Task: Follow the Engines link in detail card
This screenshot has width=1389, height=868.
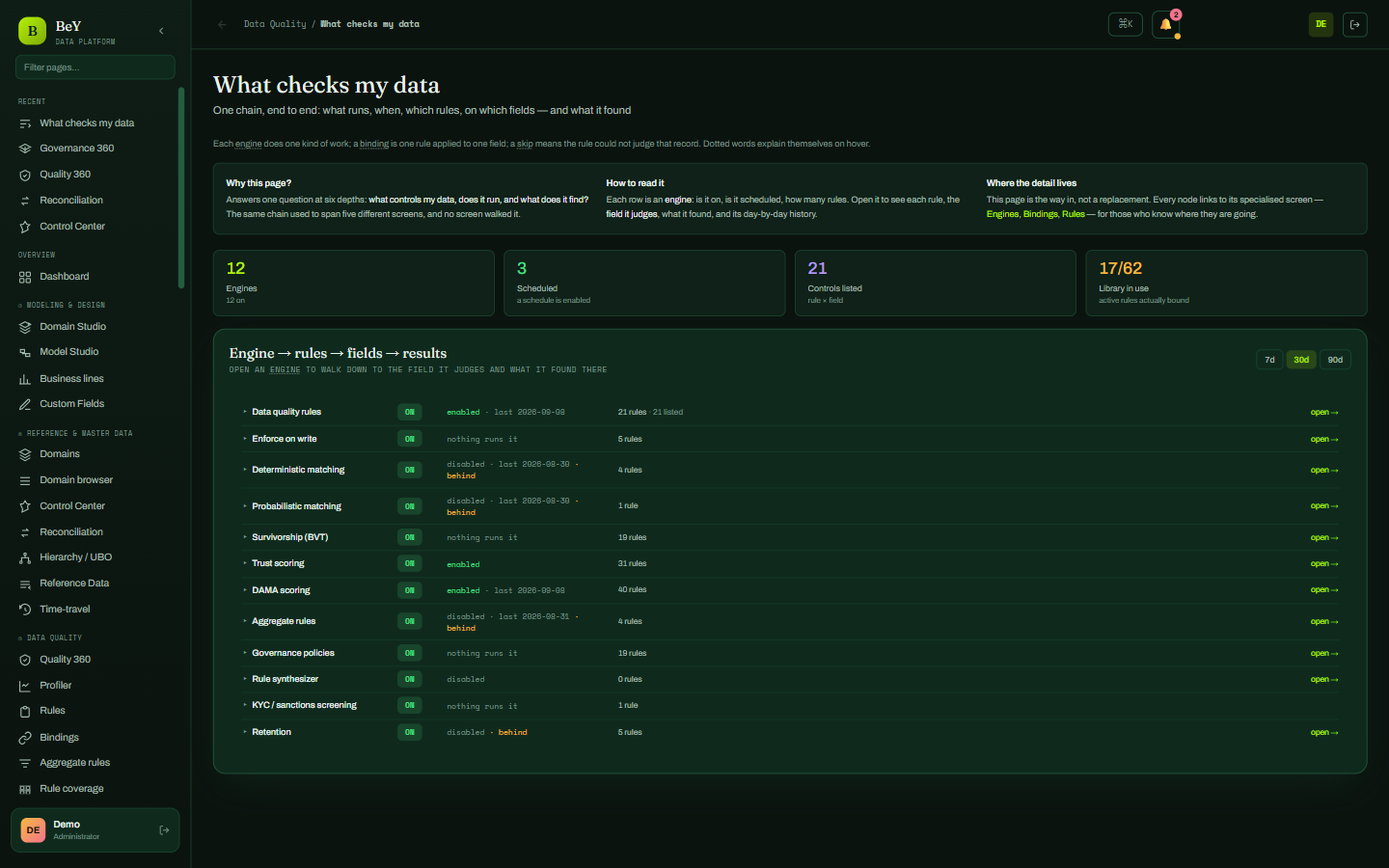Action: (1002, 214)
